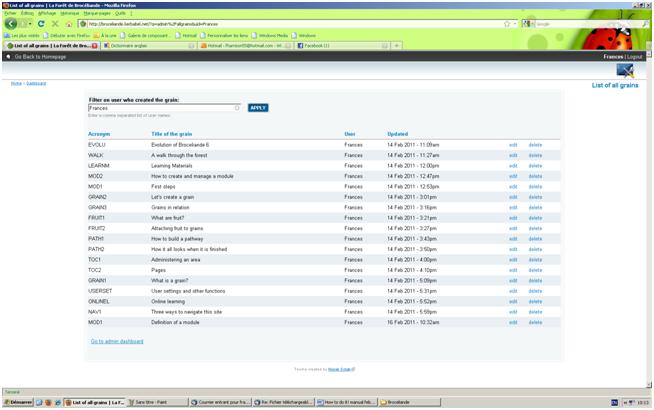This screenshot has height=410, width=654.
Task: Open the Édition menu
Action: point(27,13)
